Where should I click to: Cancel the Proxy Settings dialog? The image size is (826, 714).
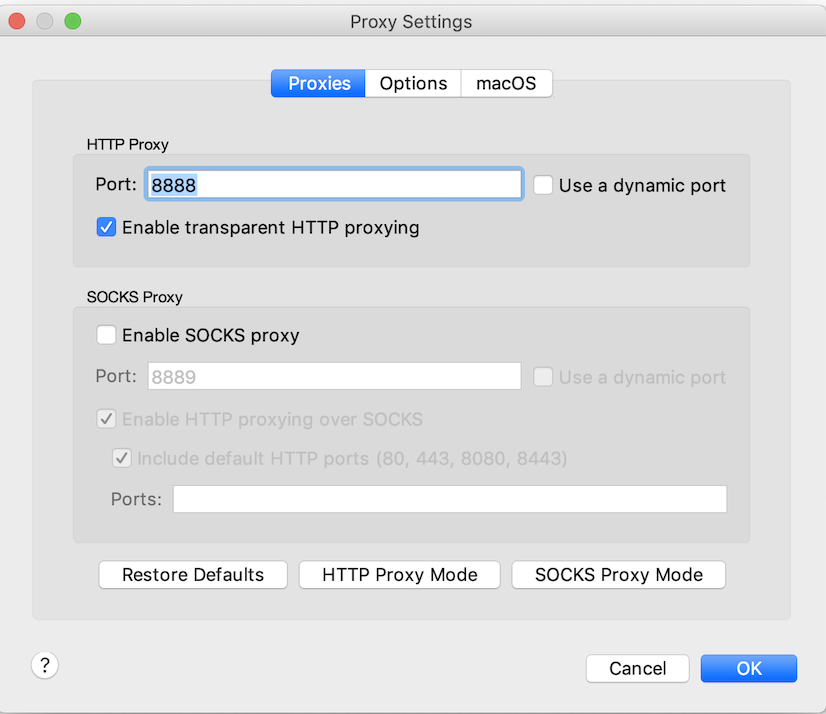tap(637, 668)
